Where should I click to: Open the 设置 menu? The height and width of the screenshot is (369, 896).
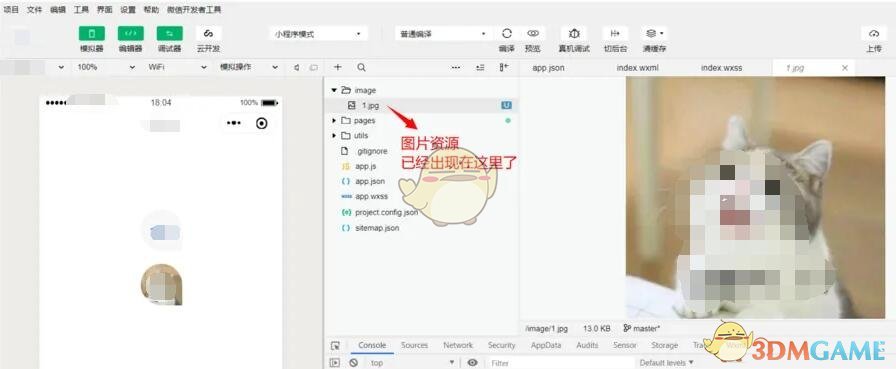tap(128, 10)
